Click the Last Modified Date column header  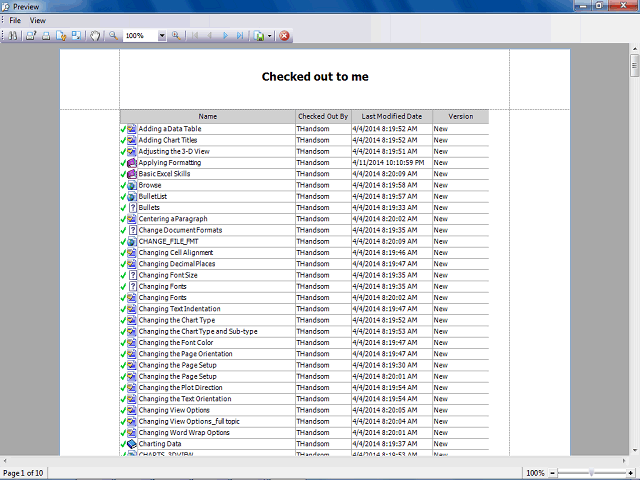tap(392, 116)
